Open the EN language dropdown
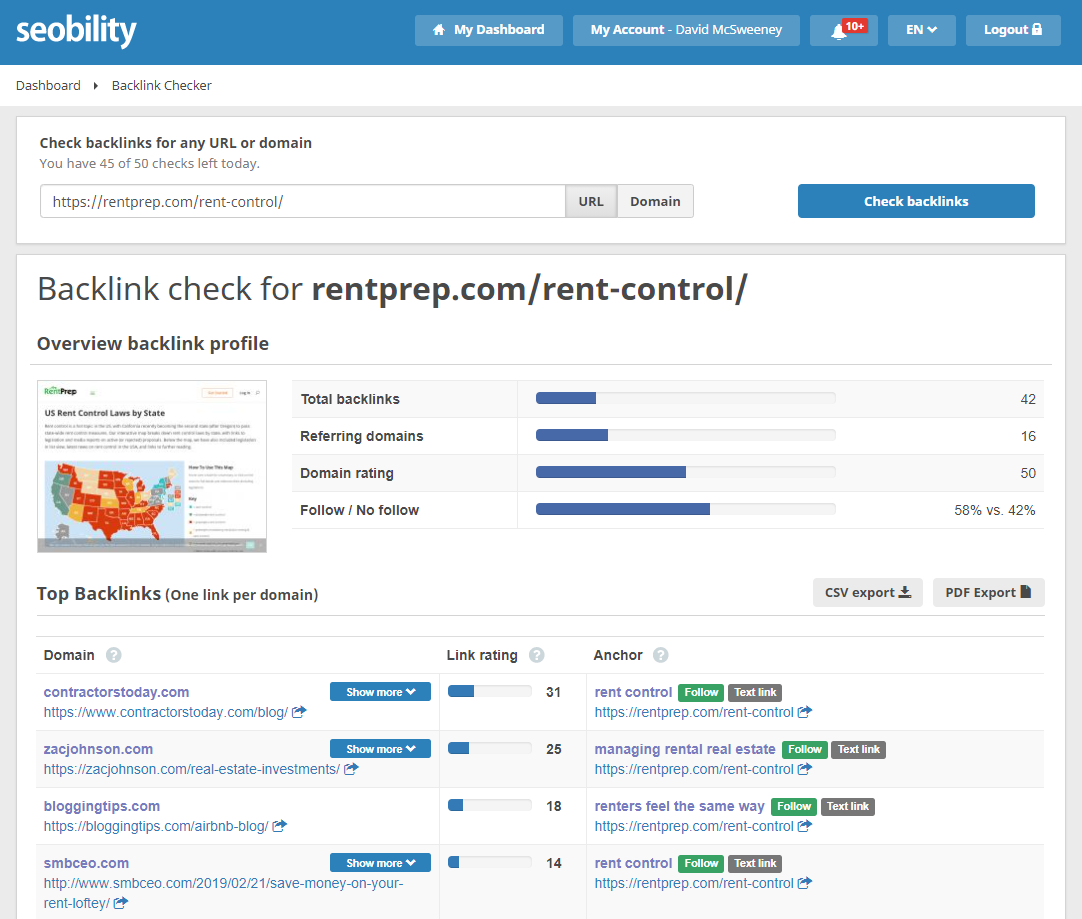The height and width of the screenshot is (919, 1082). [x=921, y=30]
